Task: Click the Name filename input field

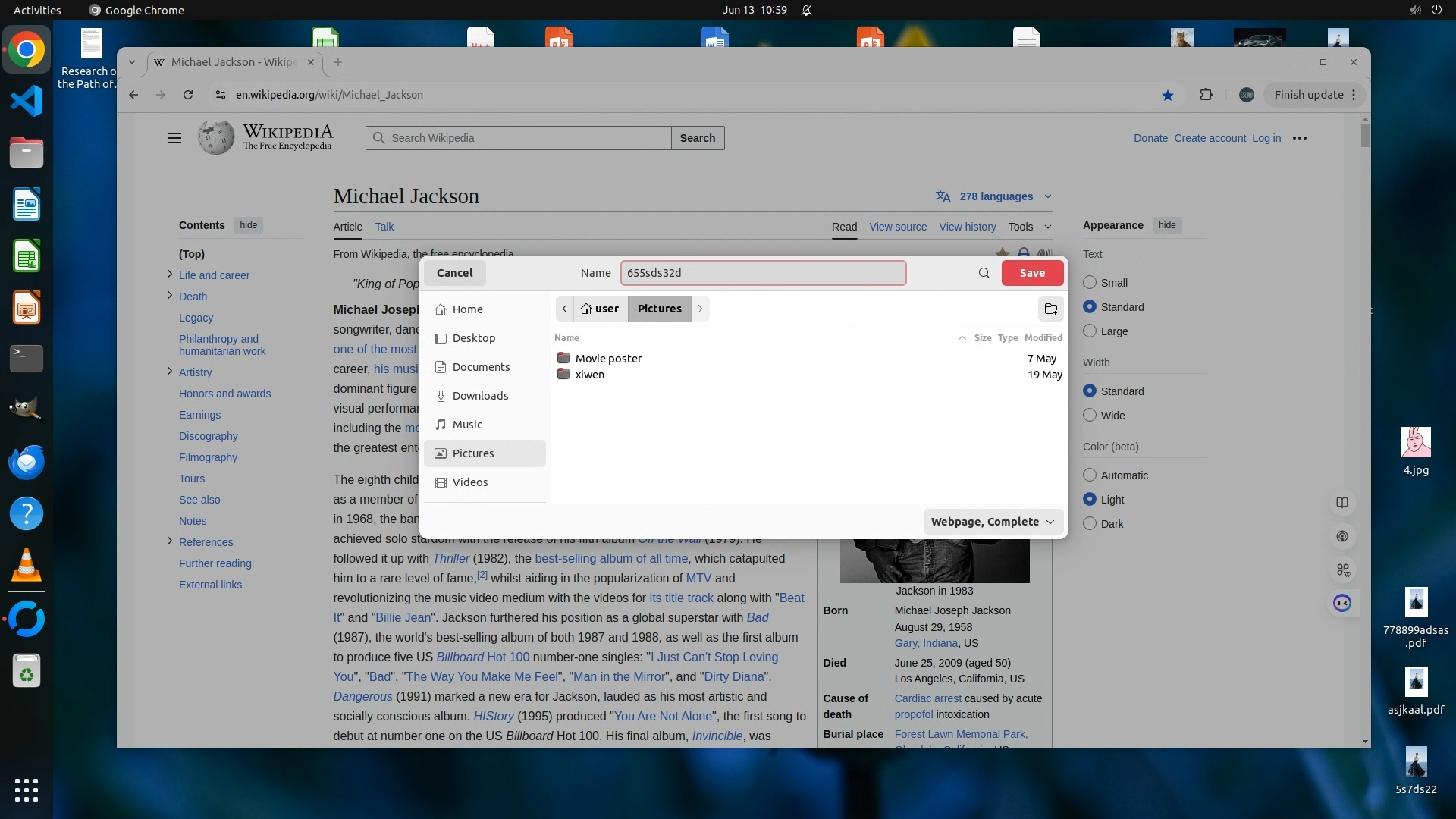Action: pos(762,273)
